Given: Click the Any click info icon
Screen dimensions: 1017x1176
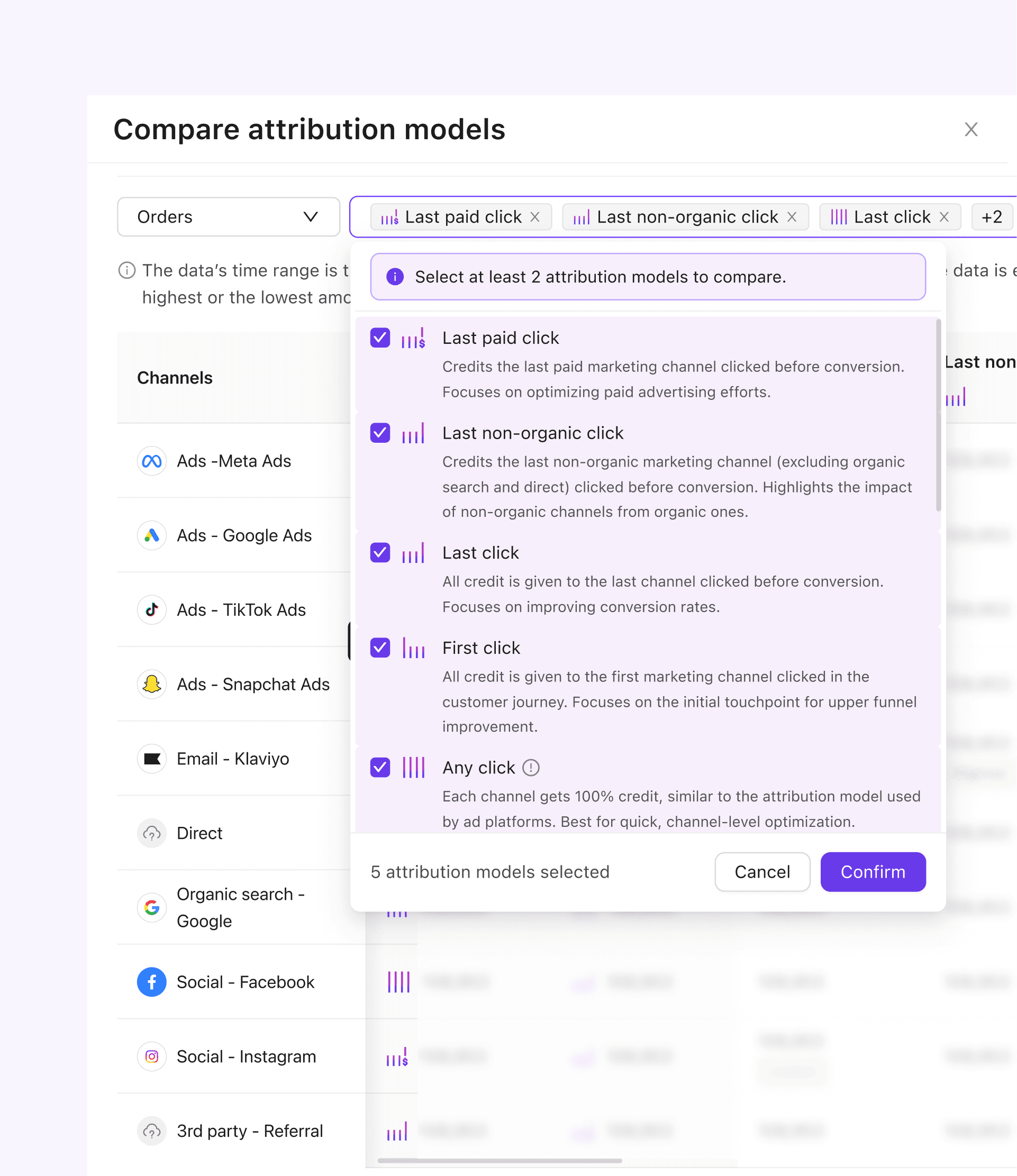Looking at the screenshot, I should pos(530,768).
